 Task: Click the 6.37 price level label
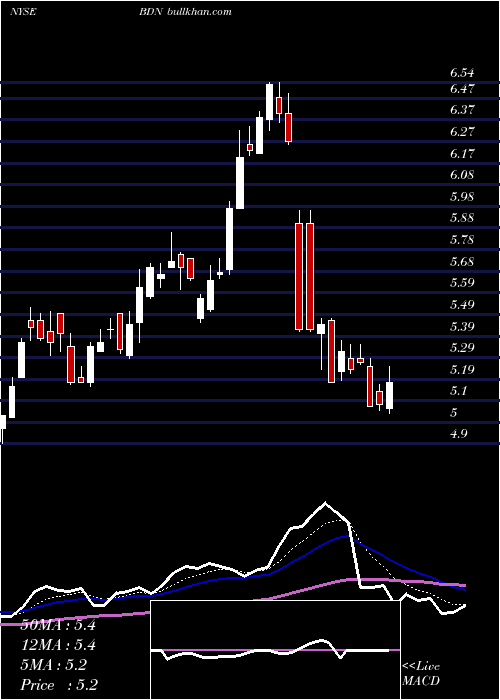(x=462, y=110)
